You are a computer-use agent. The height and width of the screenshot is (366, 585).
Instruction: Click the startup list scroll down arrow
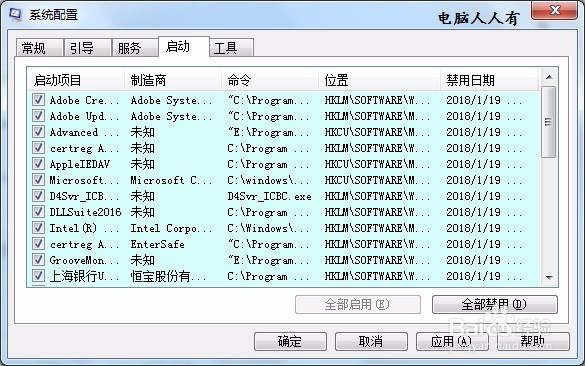tap(549, 277)
